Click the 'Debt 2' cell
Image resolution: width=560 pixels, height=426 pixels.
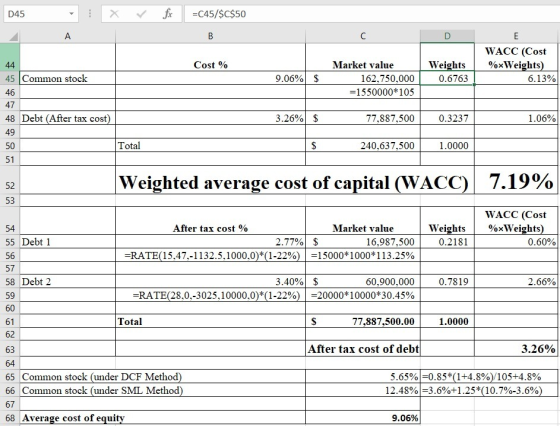tap(68, 282)
